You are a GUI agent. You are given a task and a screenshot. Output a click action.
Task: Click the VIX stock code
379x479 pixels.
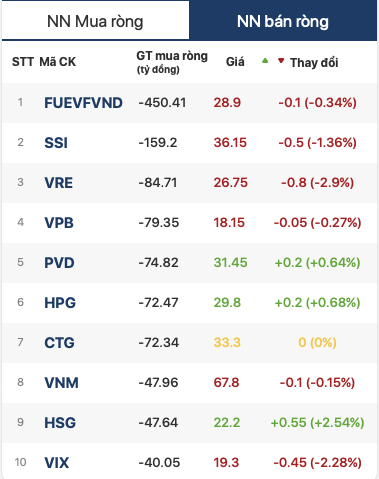point(57,463)
